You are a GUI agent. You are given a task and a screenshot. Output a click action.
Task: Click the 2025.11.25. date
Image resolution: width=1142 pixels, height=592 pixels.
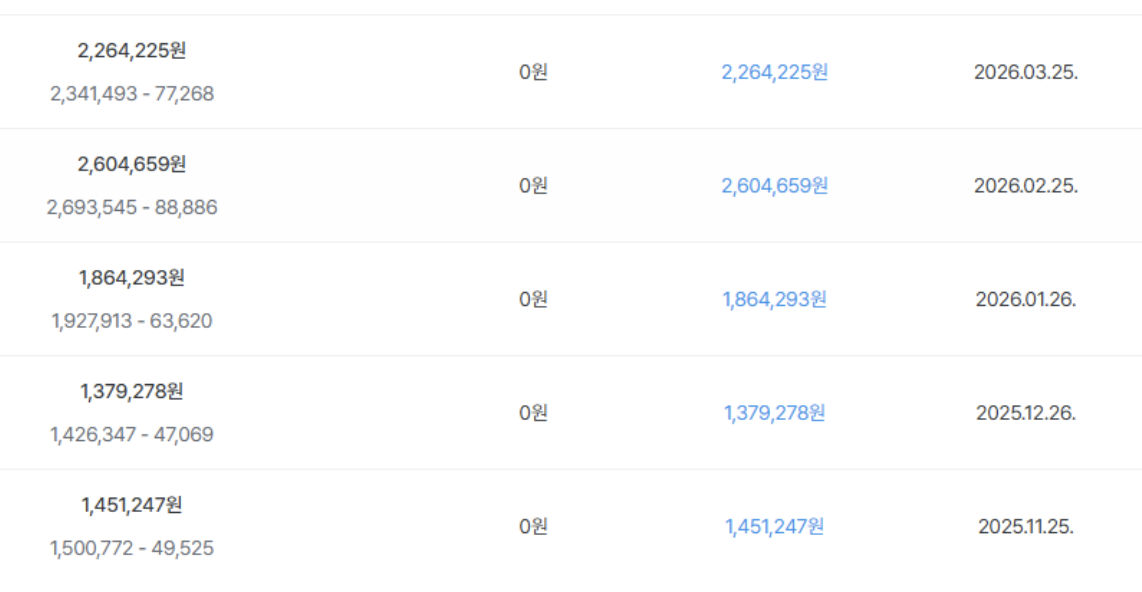click(1025, 526)
